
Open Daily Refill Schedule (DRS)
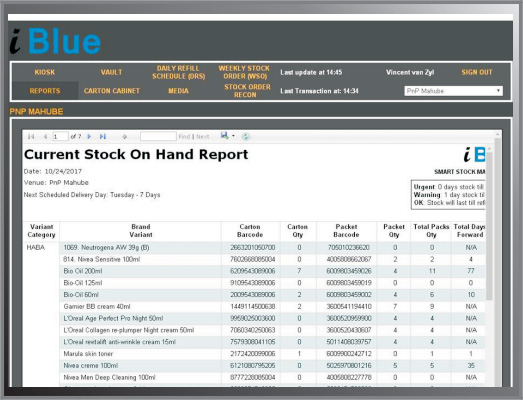(x=178, y=72)
